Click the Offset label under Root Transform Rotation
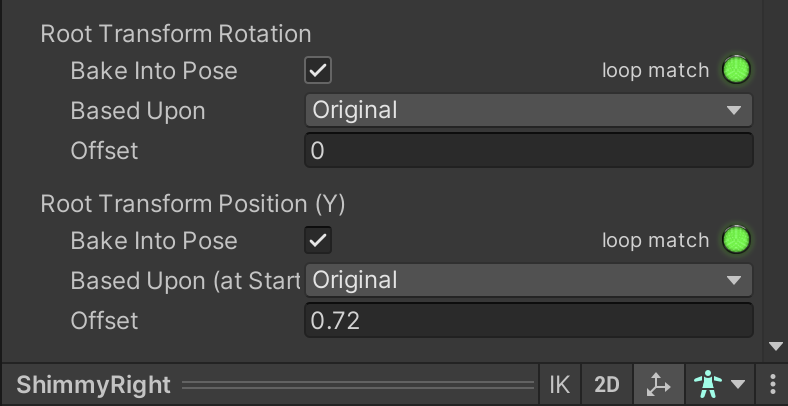This screenshot has width=788, height=406. tap(104, 151)
